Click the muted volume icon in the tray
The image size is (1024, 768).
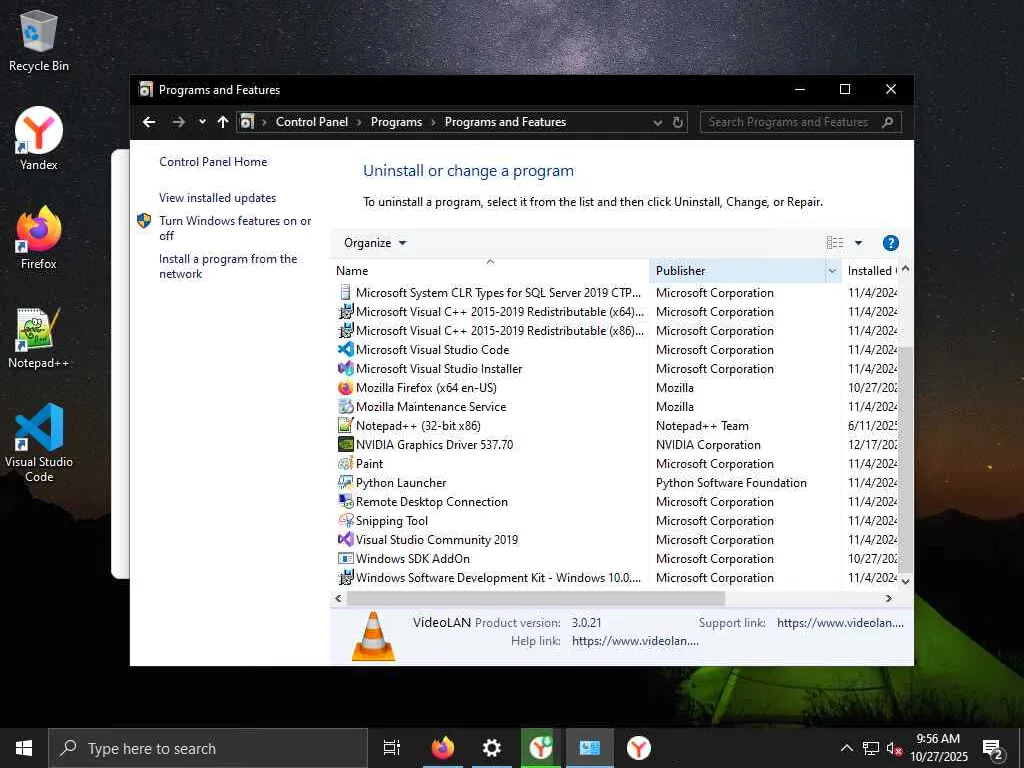click(893, 748)
